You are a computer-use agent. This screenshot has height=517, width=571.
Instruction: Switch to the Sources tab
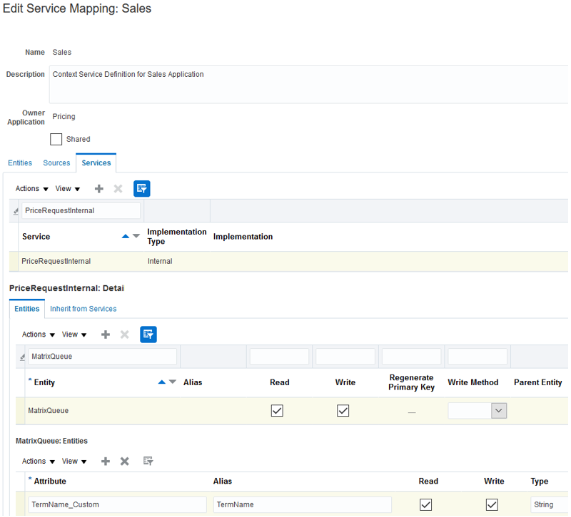(x=56, y=163)
